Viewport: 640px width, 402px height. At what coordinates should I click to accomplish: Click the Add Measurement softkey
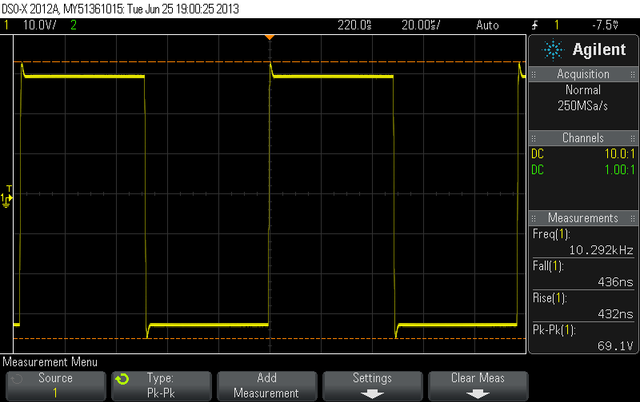click(x=267, y=386)
